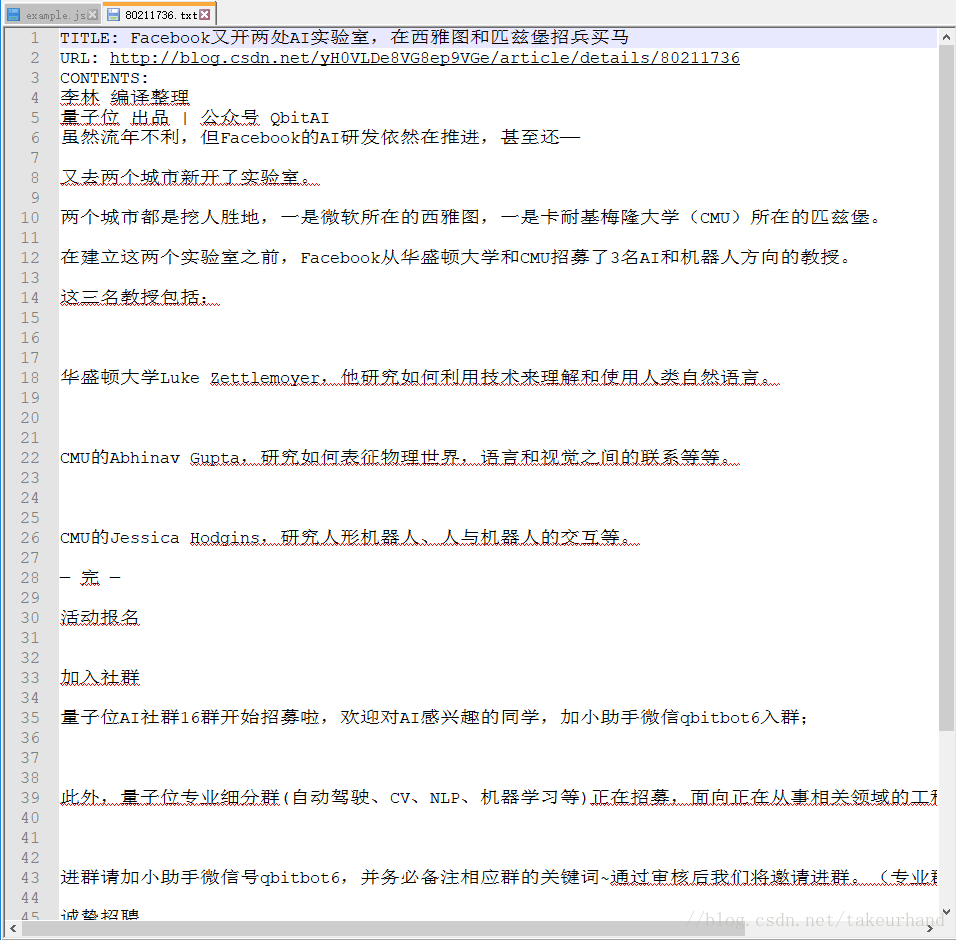The width and height of the screenshot is (956, 940).
Task: Click the text '— 完 —'
Action: pyautogui.click(x=90, y=577)
